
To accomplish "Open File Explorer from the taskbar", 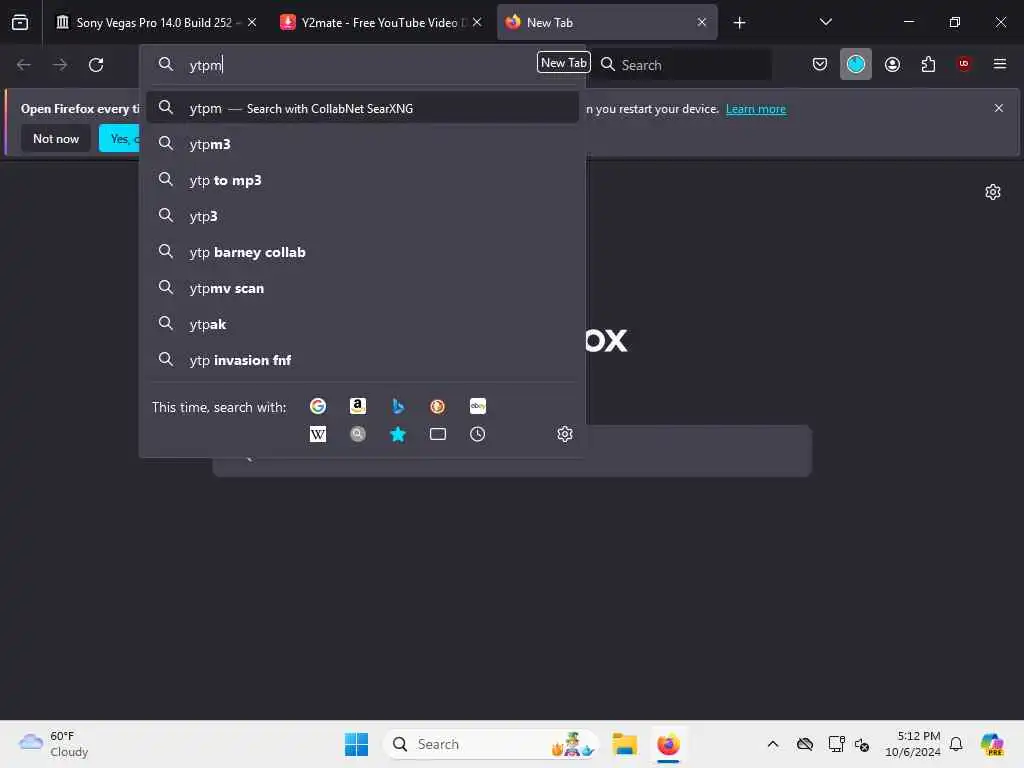I will pyautogui.click(x=624, y=744).
